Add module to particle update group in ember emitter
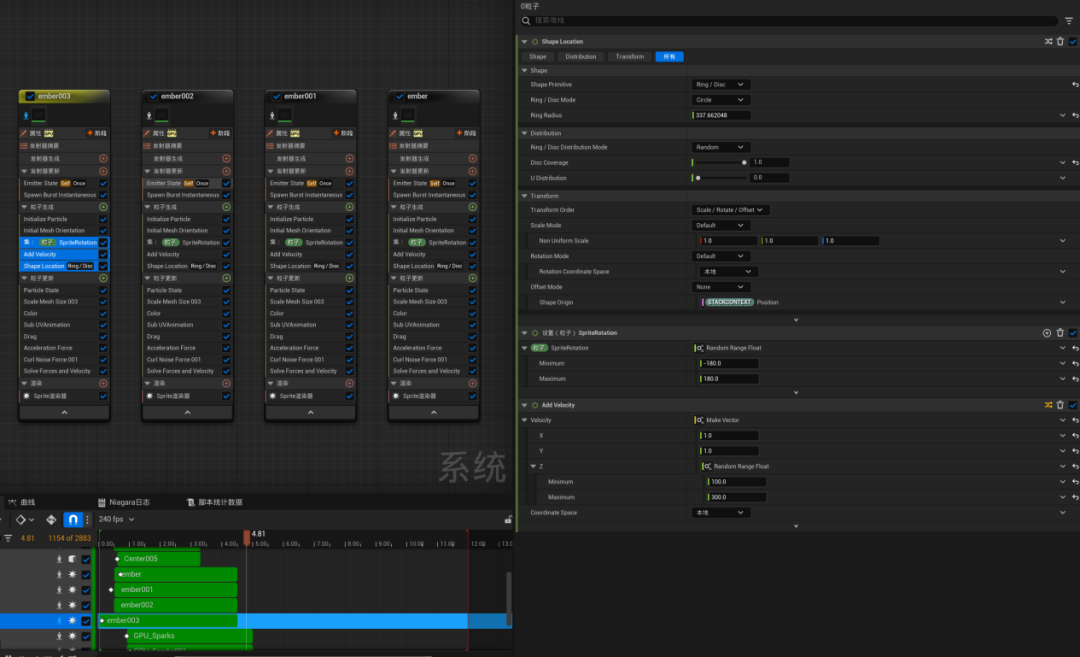 tap(472, 278)
